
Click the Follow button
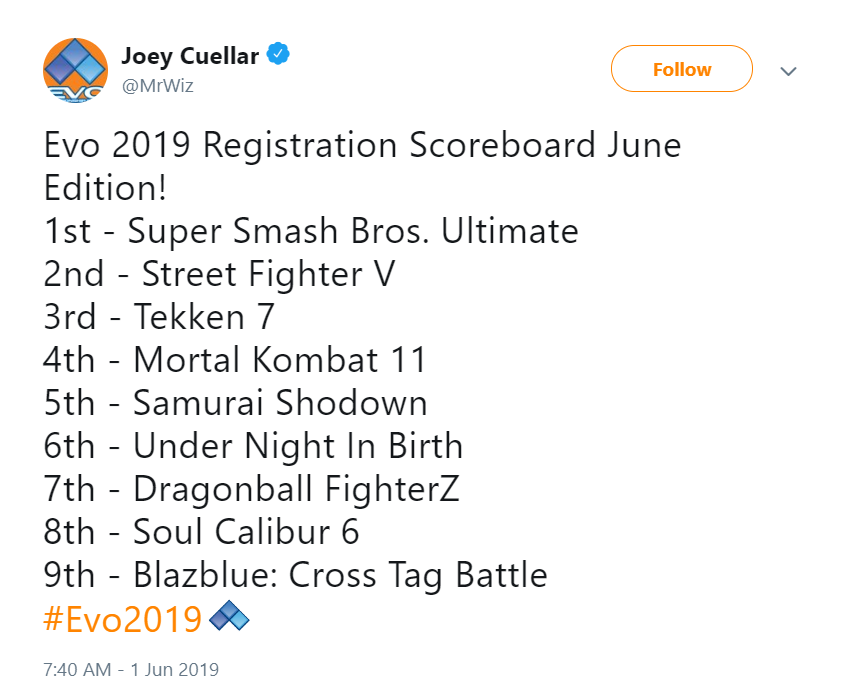pos(681,69)
